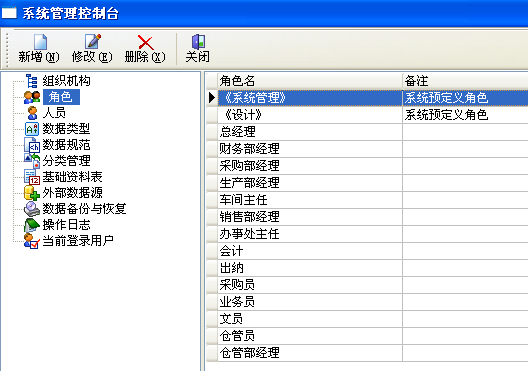
Task: Open the 组织机构 tree node icon
Action: coord(32,81)
